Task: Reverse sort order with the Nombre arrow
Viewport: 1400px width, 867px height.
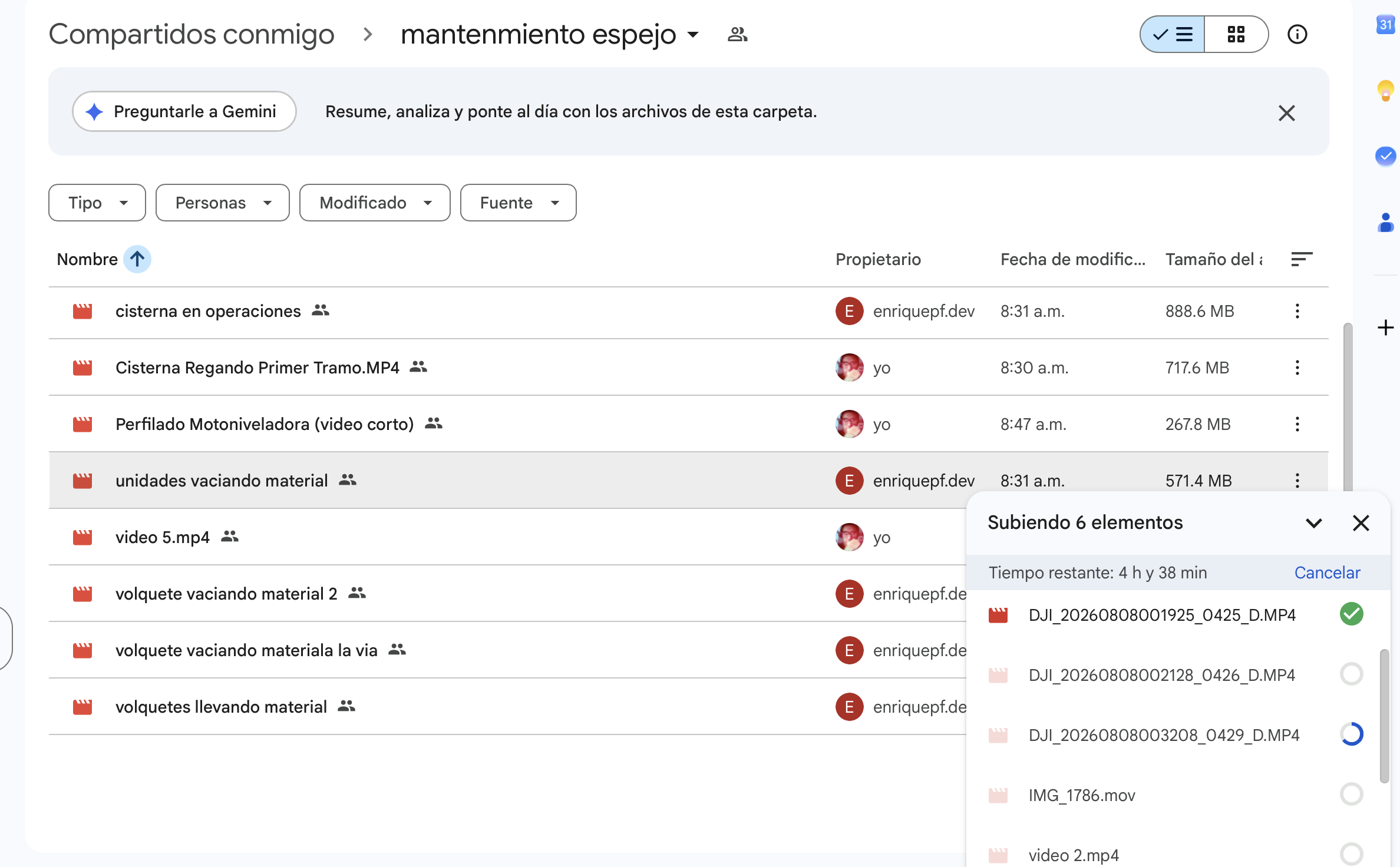Action: 137,259
